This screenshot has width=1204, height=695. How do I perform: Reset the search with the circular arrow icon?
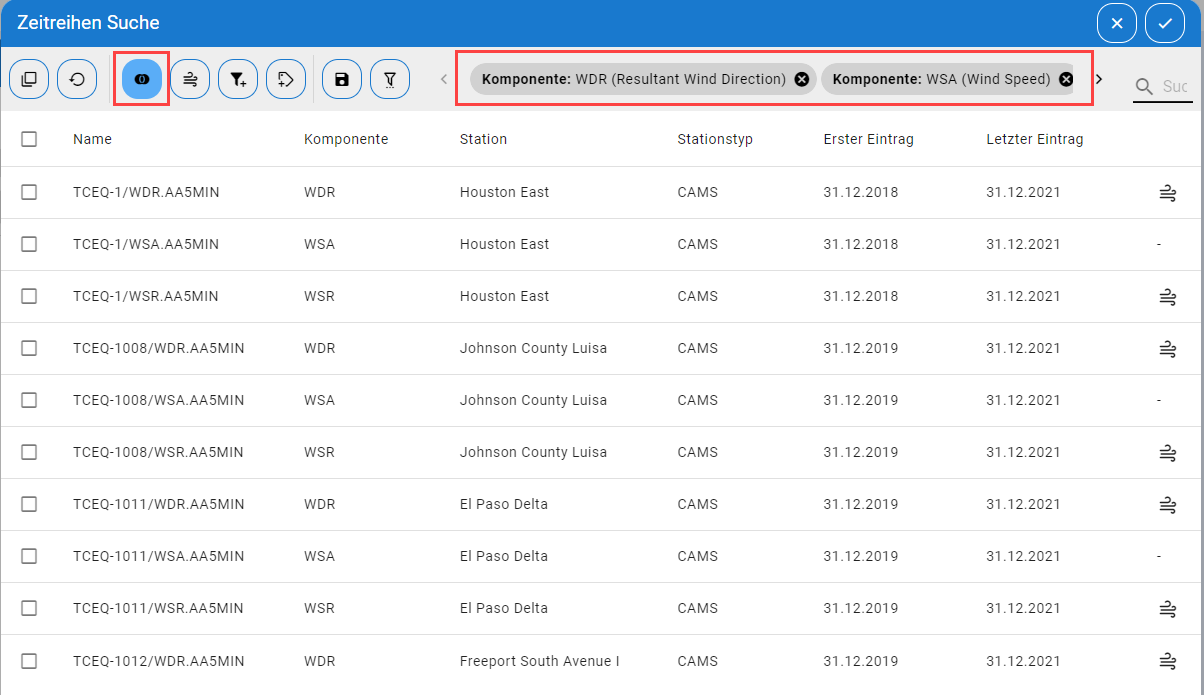click(x=77, y=79)
